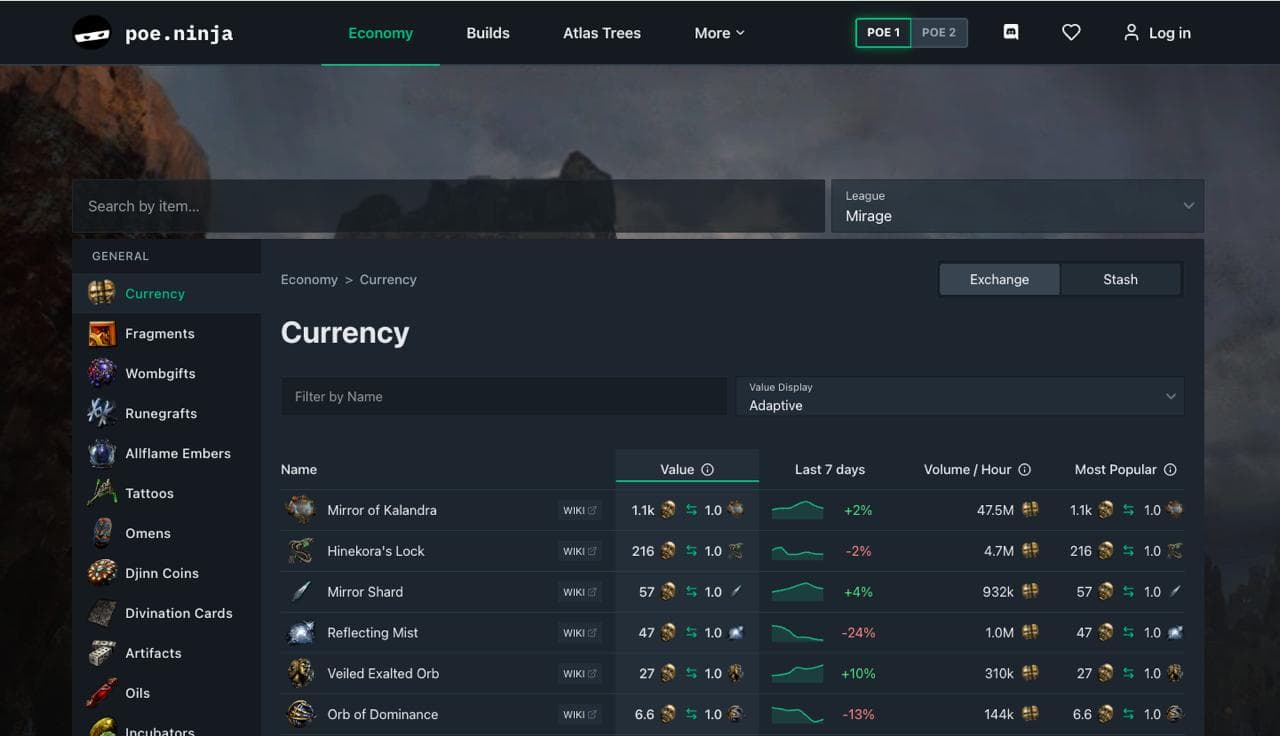
Task: Open the Economy tab
Action: (380, 33)
